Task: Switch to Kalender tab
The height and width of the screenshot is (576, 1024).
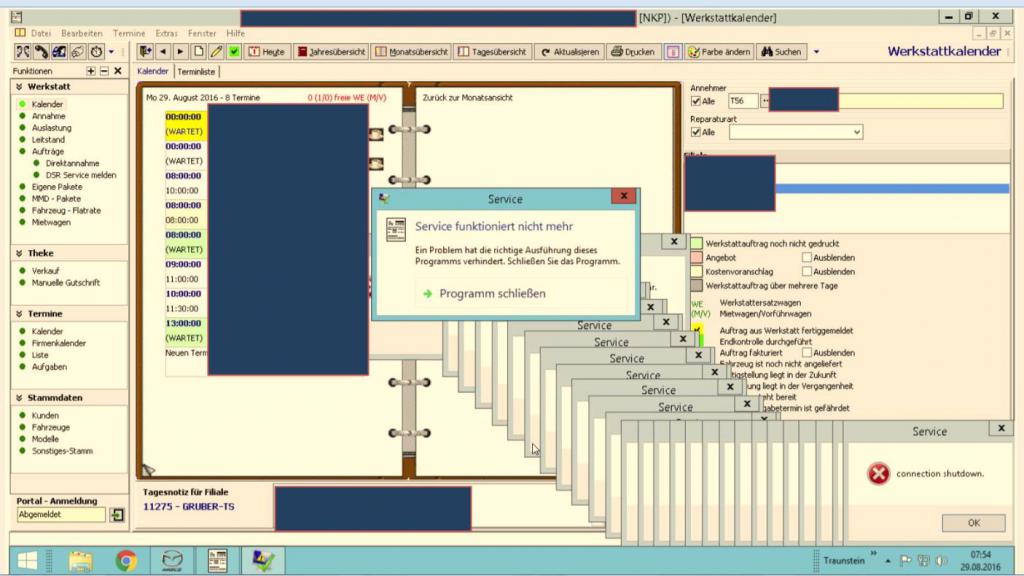Action: pos(153,71)
